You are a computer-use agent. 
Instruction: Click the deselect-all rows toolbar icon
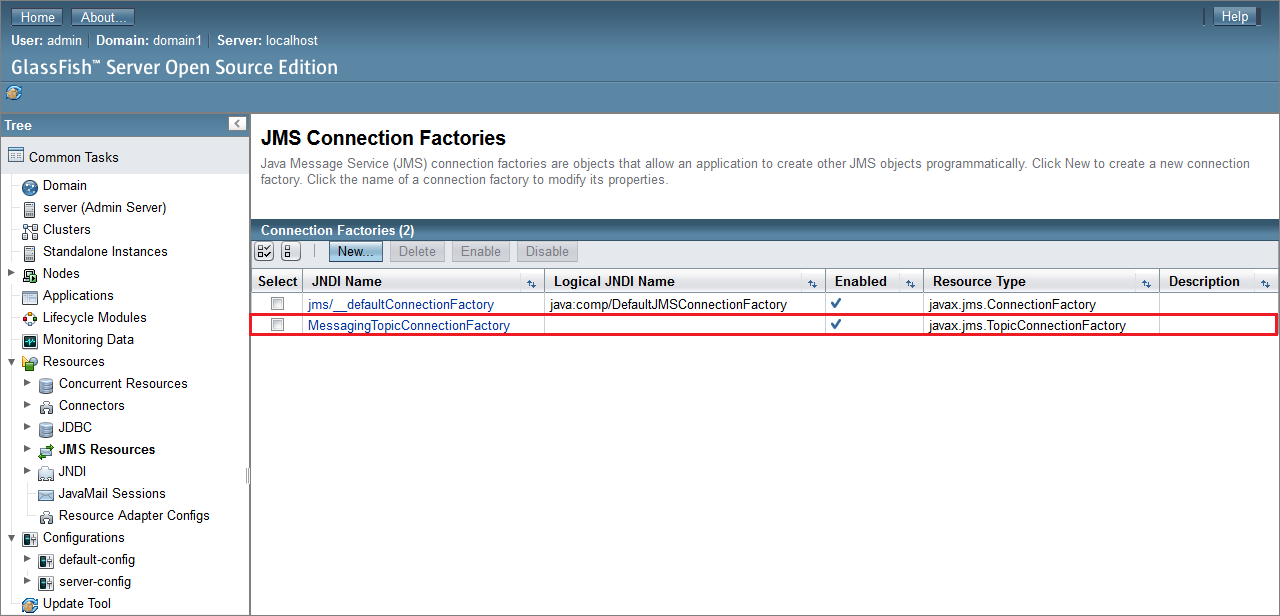pos(290,252)
